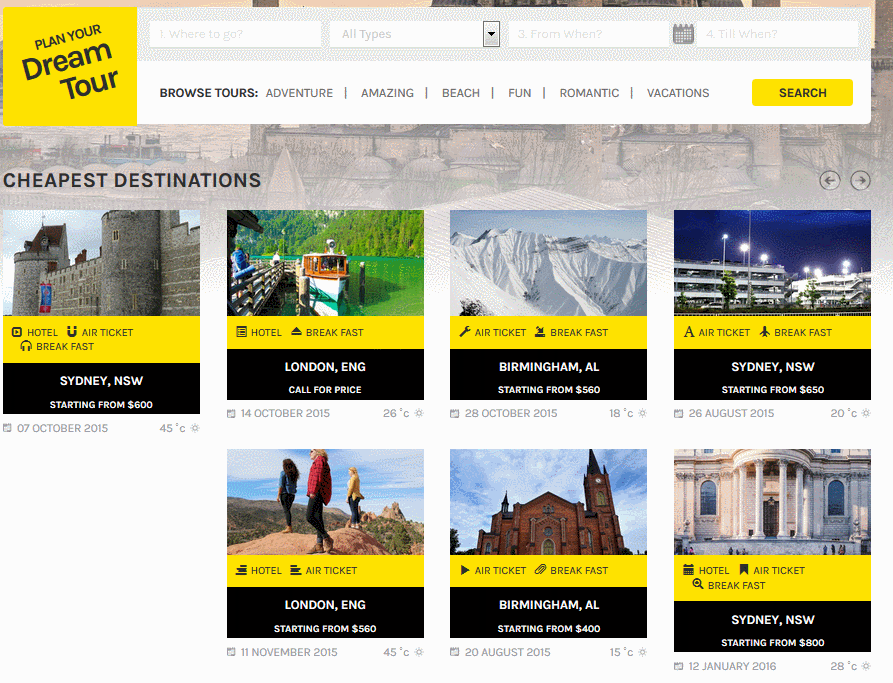
Task: Click the 28 °c temperature text
Action: pyautogui.click(x=843, y=666)
